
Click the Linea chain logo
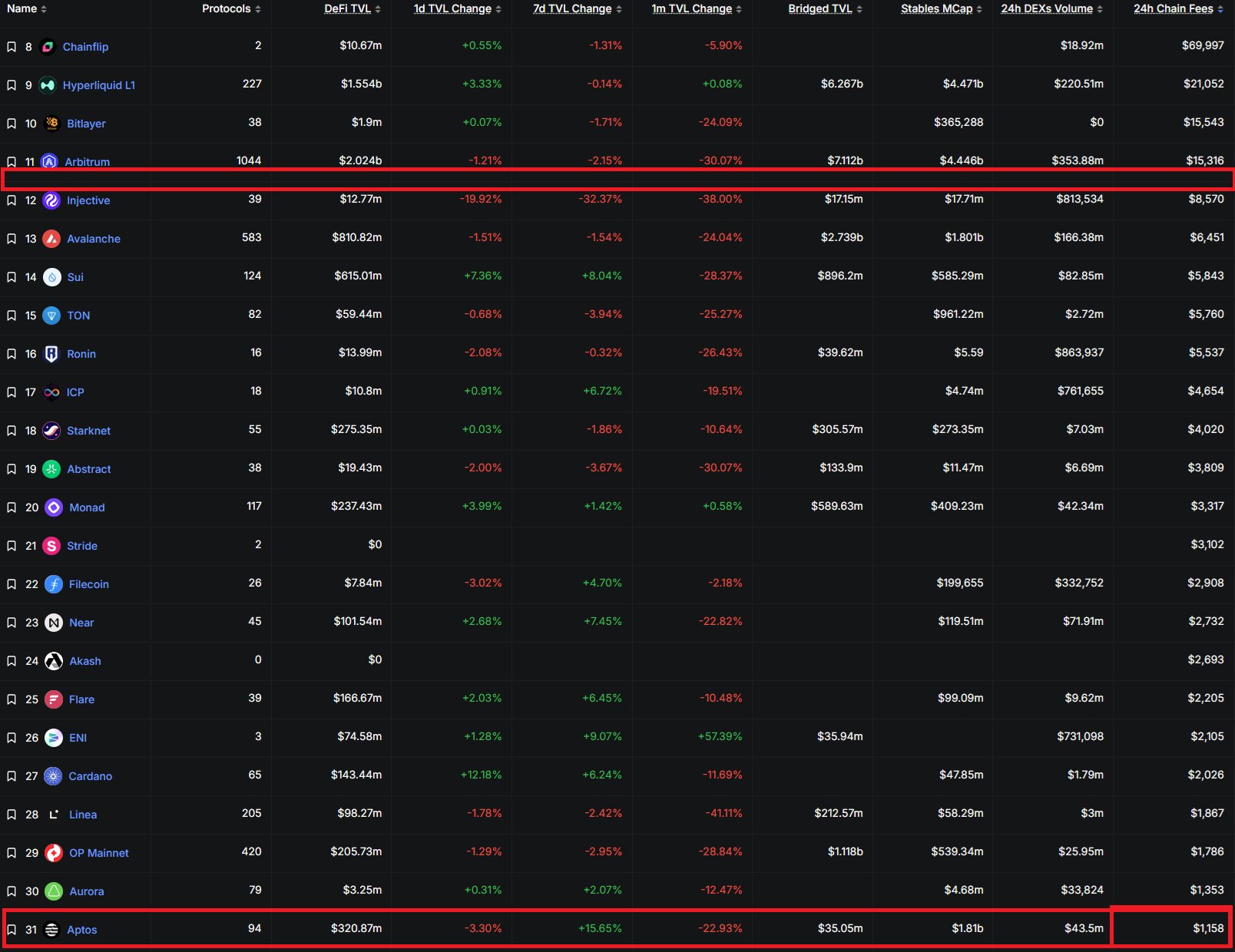pos(54,815)
